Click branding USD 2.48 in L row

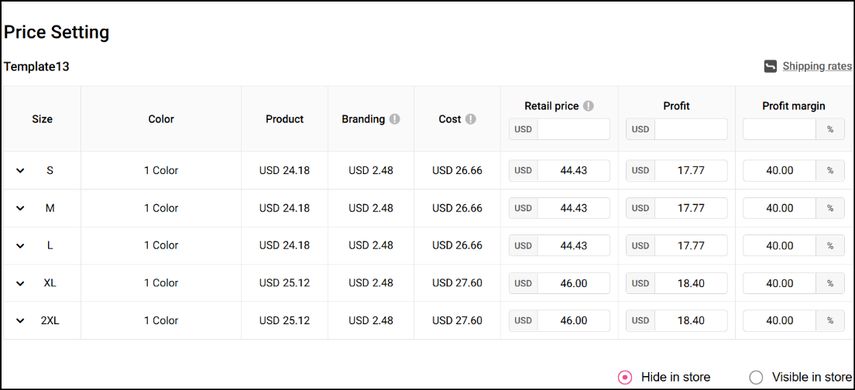coord(371,246)
